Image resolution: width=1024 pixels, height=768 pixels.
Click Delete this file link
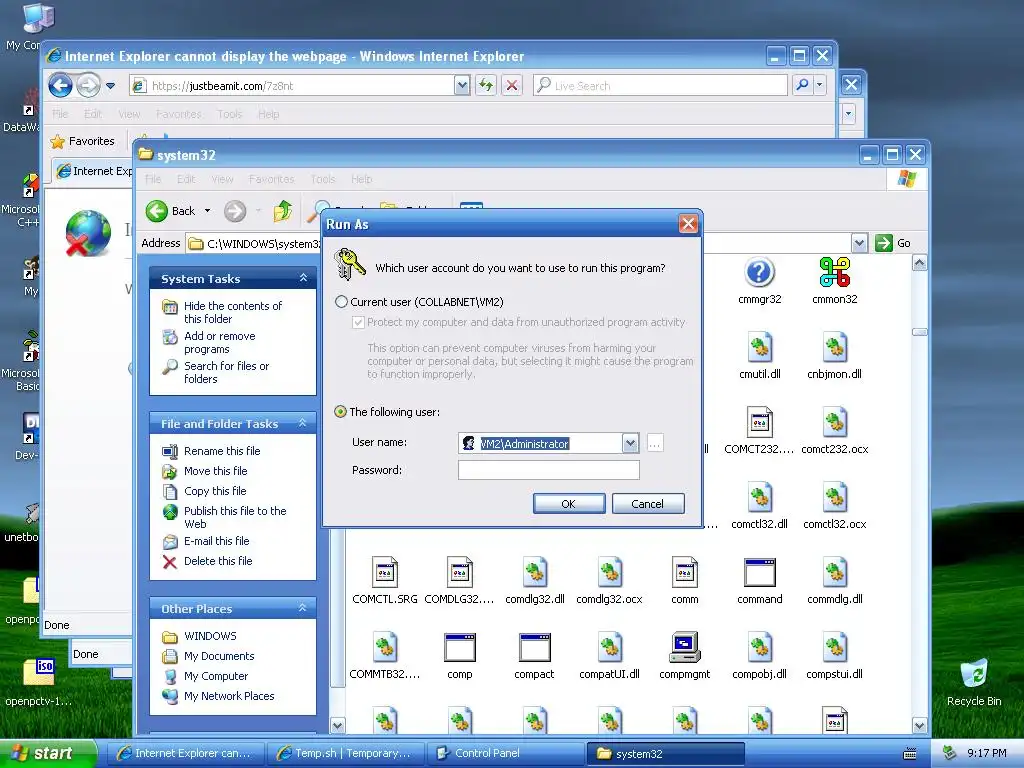point(218,561)
